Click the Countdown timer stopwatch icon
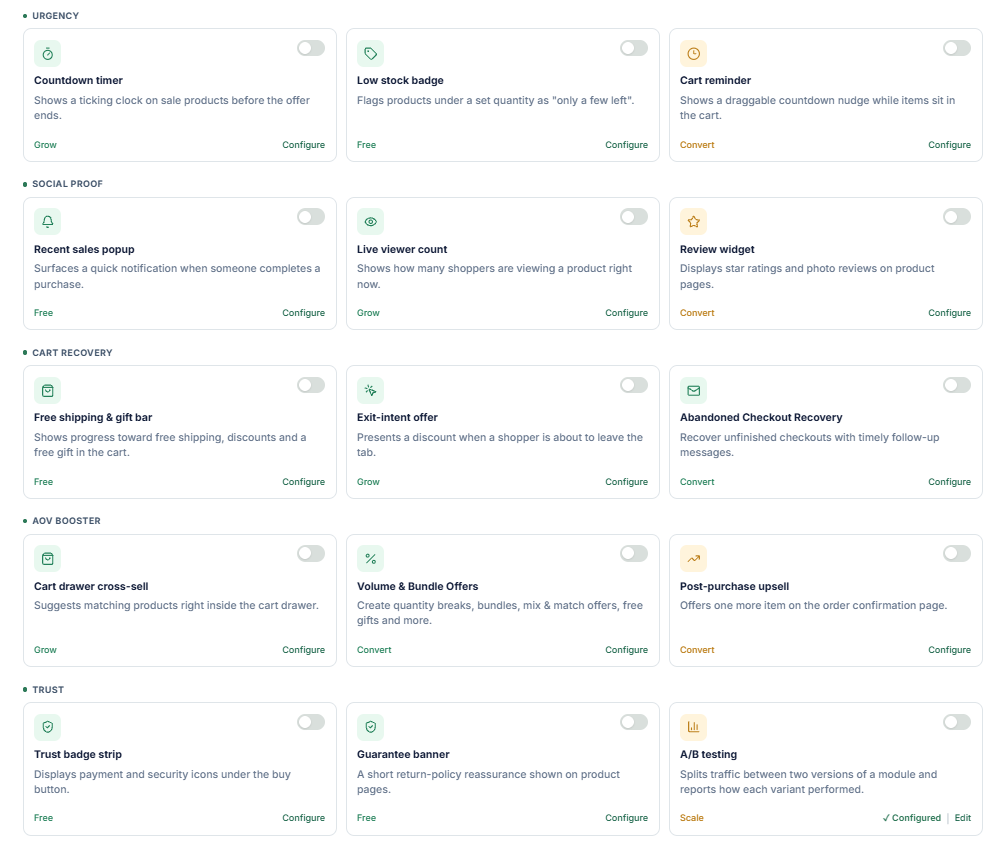The image size is (1008, 855). 48,53
